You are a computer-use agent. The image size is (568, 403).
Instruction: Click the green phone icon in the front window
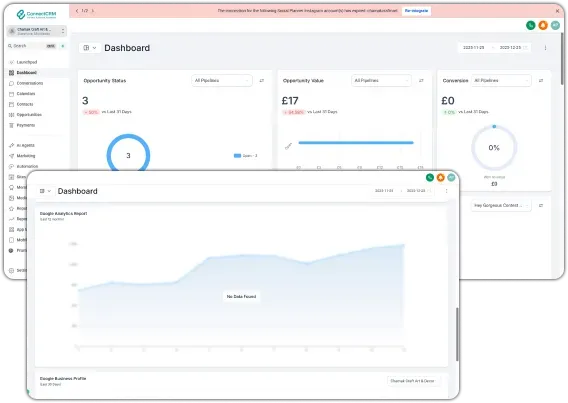pyautogui.click(x=430, y=177)
